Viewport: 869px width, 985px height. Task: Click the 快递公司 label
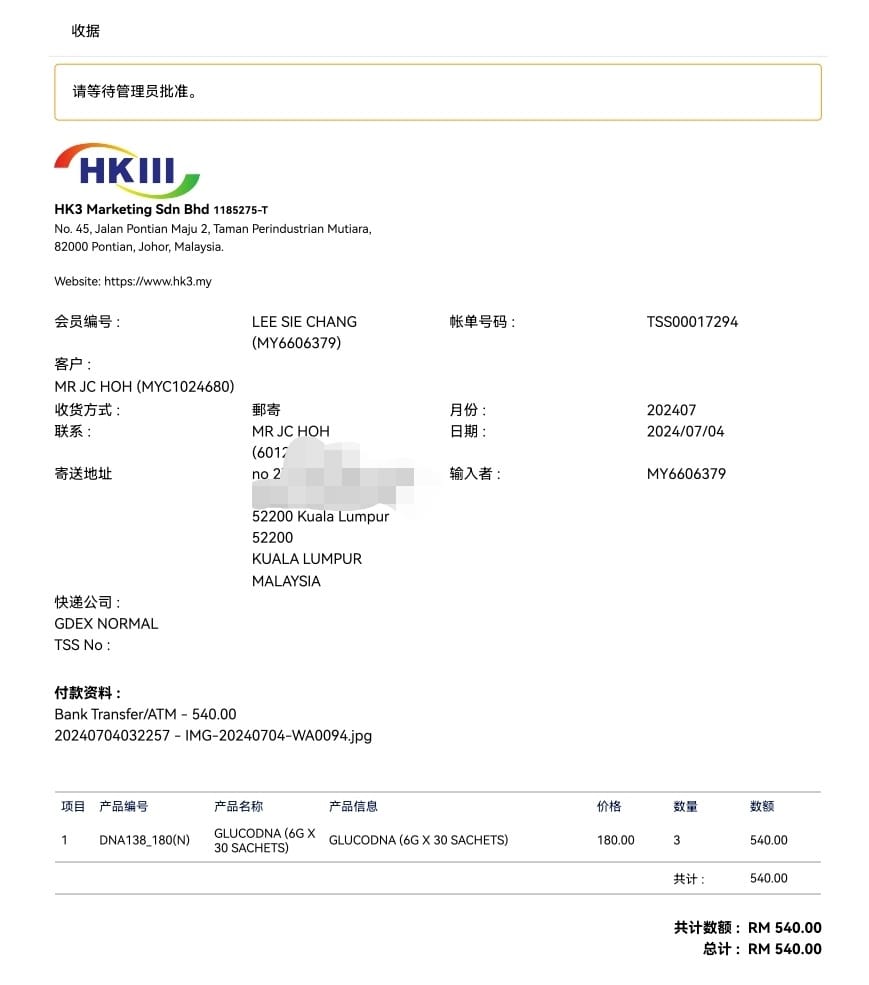87,602
